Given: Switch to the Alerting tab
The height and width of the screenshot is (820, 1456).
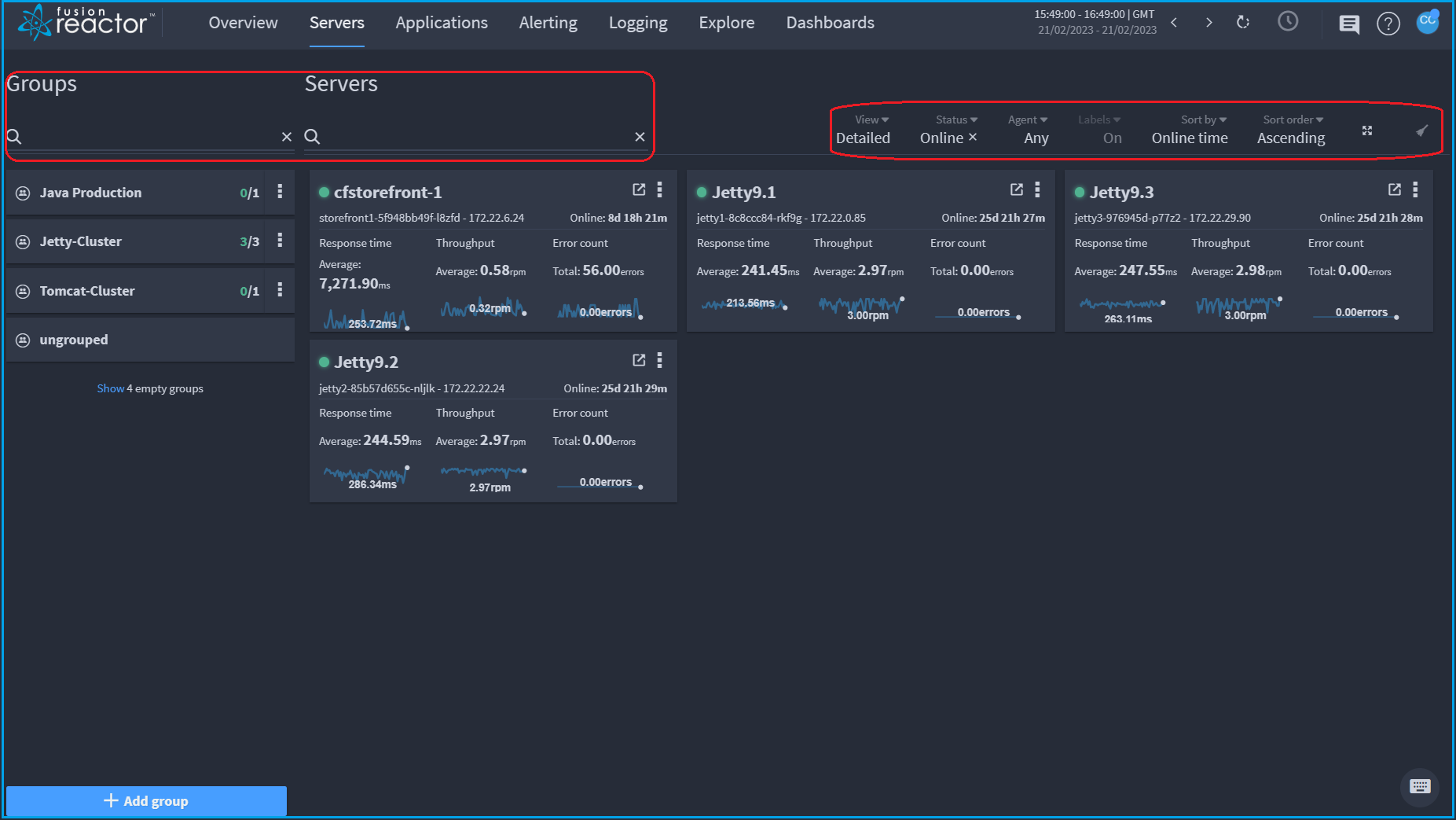Looking at the screenshot, I should (x=548, y=23).
